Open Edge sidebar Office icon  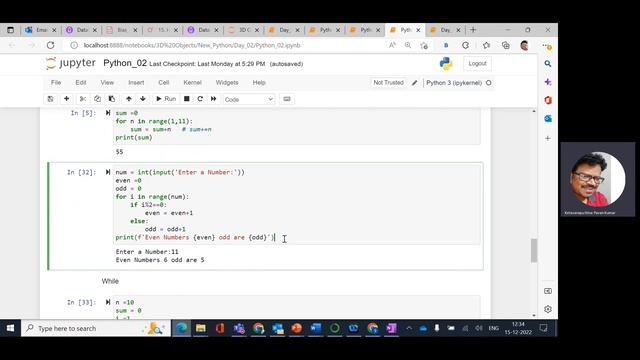tap(548, 100)
